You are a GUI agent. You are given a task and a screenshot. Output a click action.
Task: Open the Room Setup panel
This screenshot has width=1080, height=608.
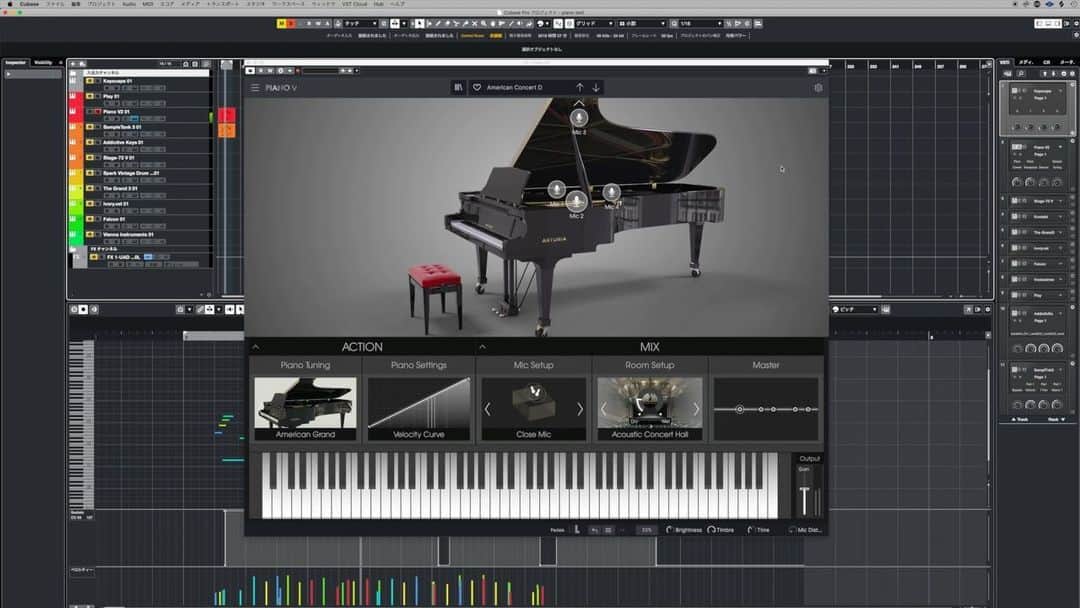[650, 365]
